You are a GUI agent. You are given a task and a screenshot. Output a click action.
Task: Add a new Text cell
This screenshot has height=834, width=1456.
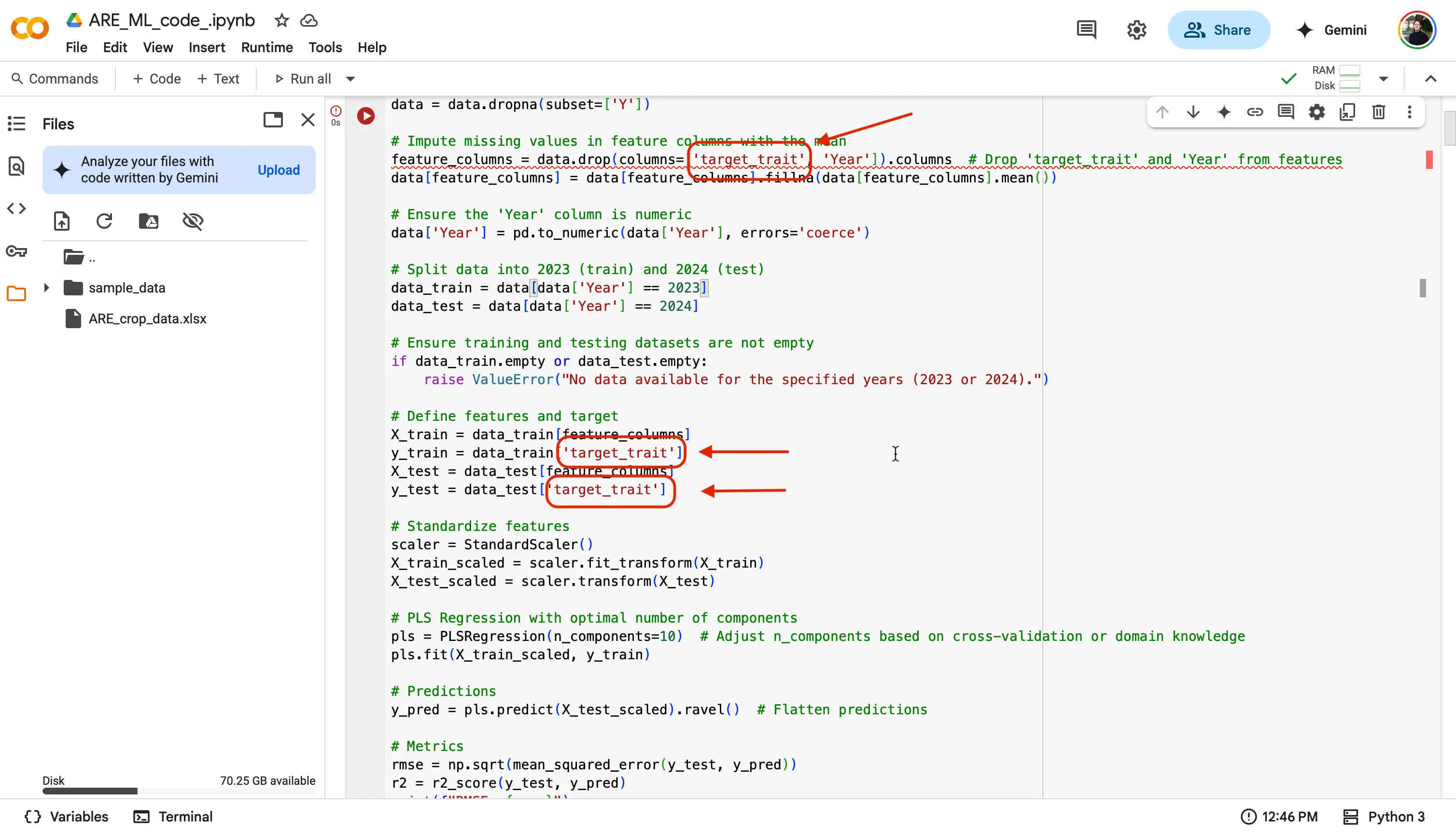point(218,79)
